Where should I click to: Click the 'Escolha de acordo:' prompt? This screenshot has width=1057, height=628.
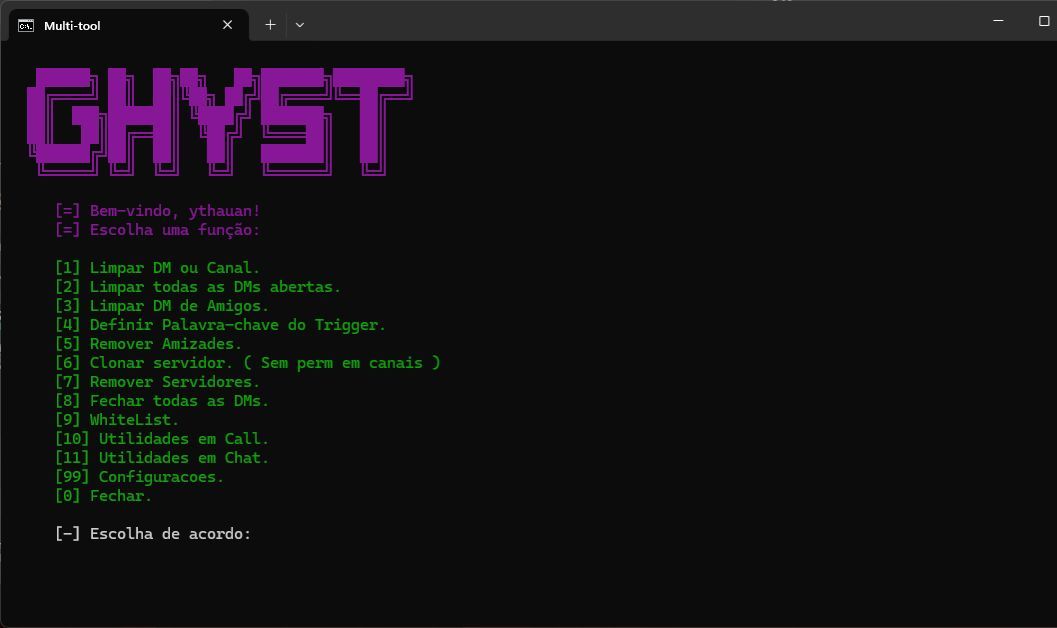[x=153, y=534]
